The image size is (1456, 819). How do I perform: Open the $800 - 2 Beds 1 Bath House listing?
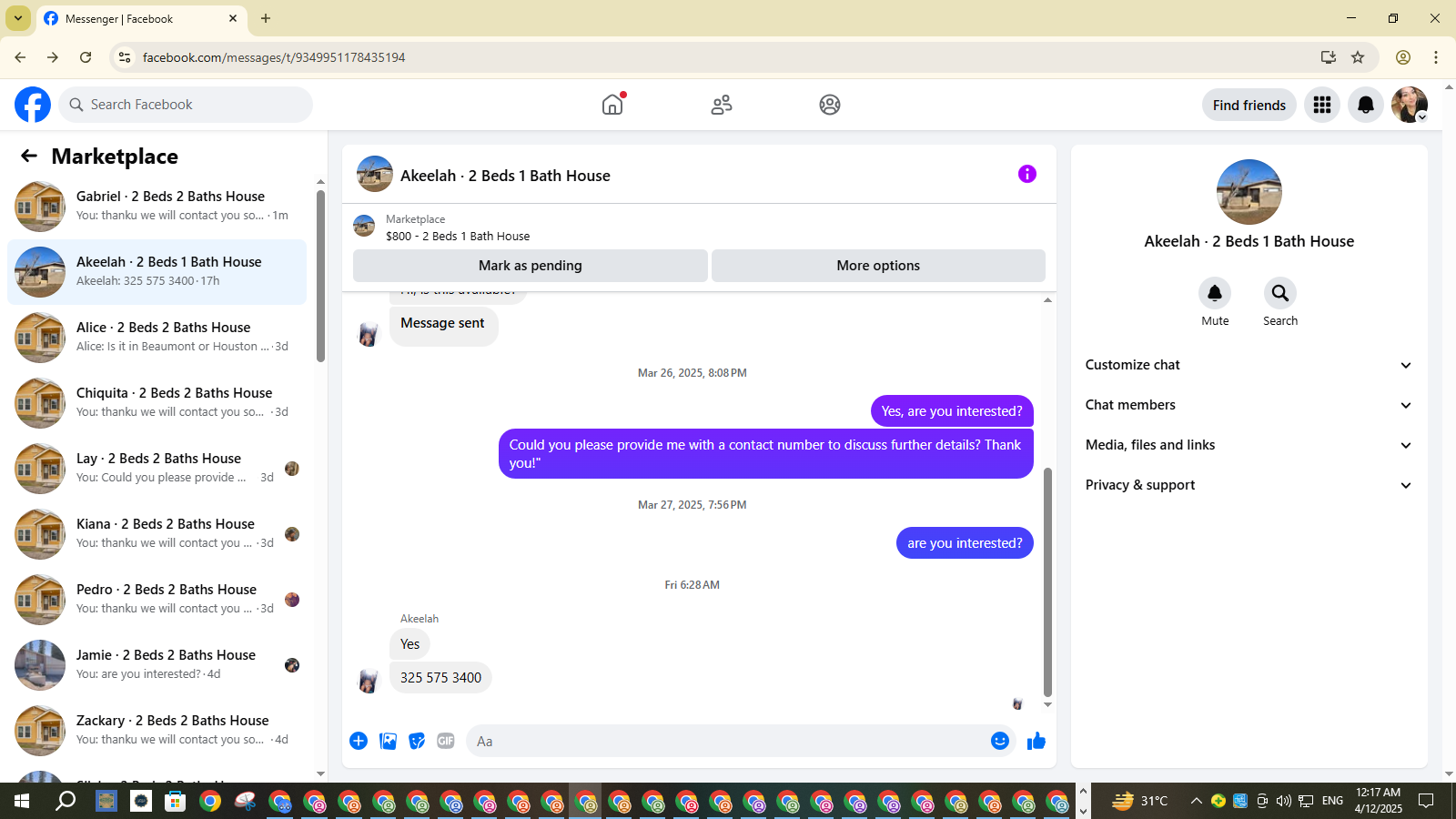(458, 236)
